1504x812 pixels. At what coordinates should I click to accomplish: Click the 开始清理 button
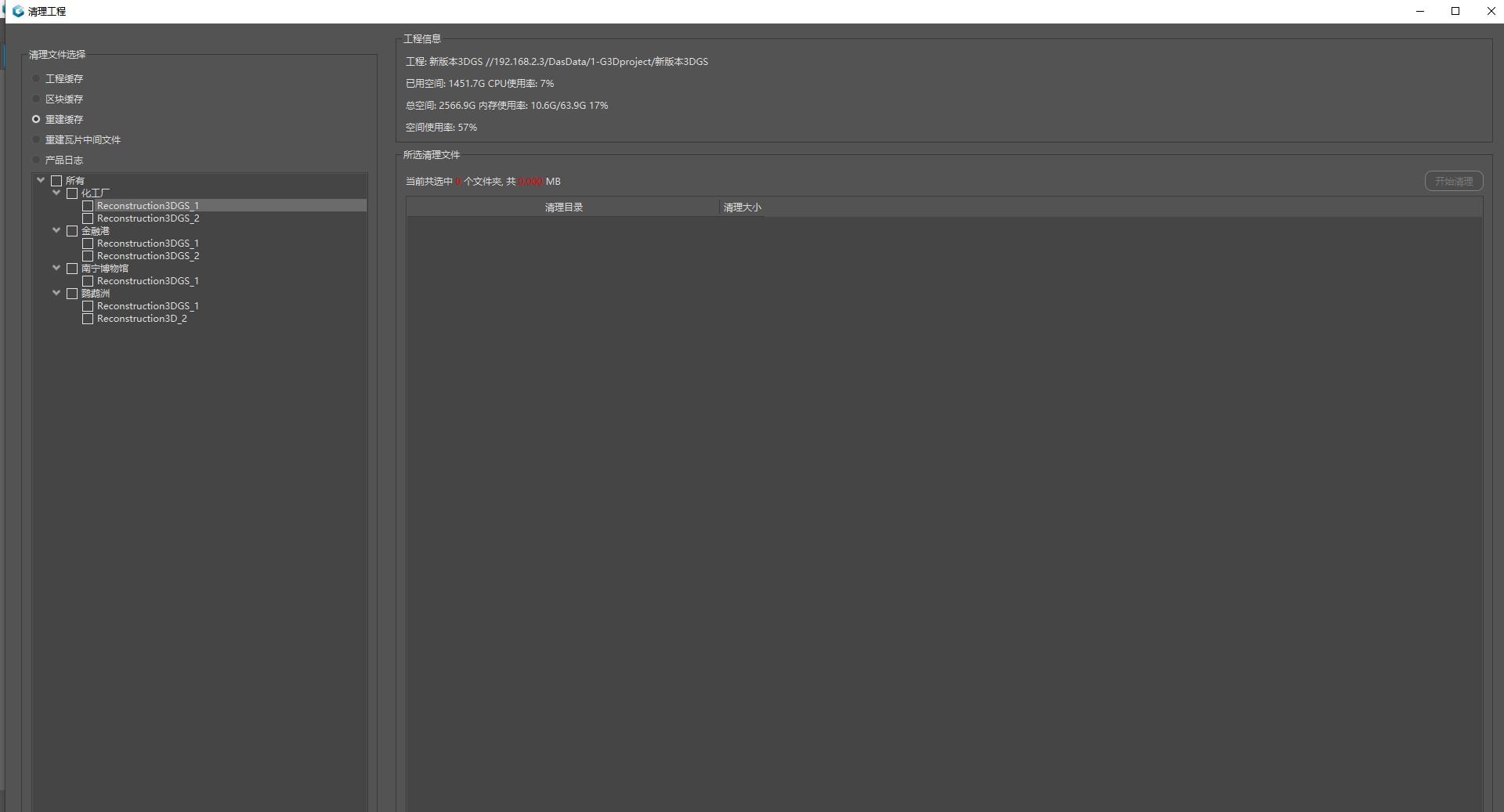[x=1454, y=181]
